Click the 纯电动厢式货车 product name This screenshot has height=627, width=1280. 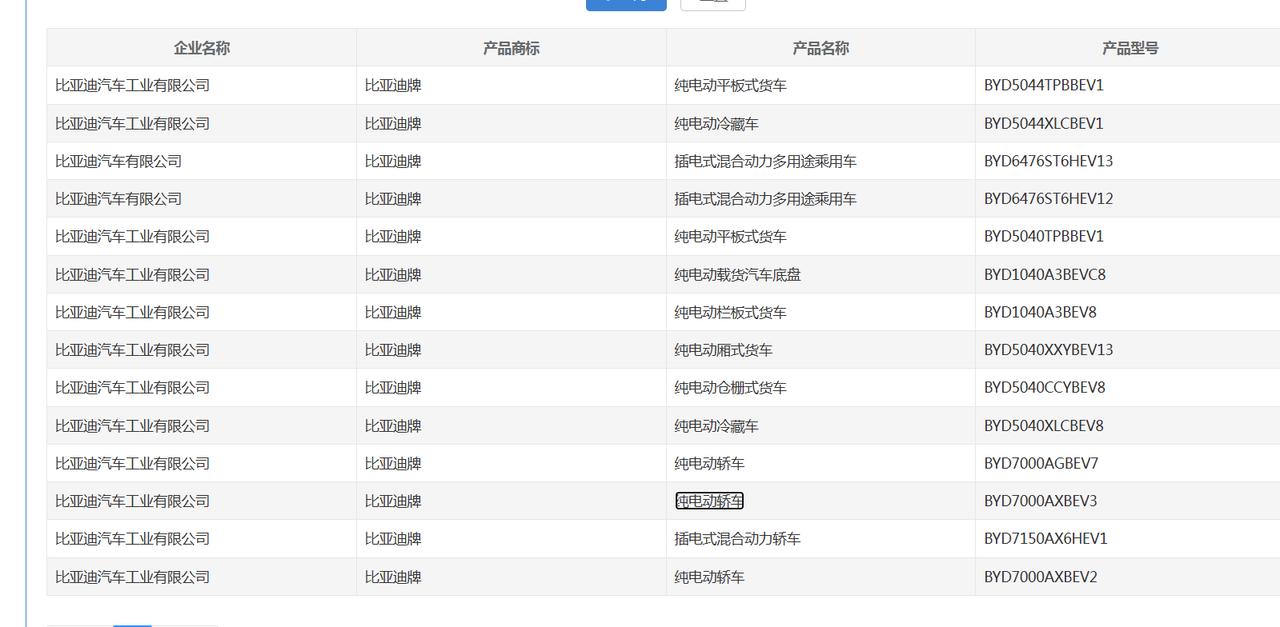[724, 350]
